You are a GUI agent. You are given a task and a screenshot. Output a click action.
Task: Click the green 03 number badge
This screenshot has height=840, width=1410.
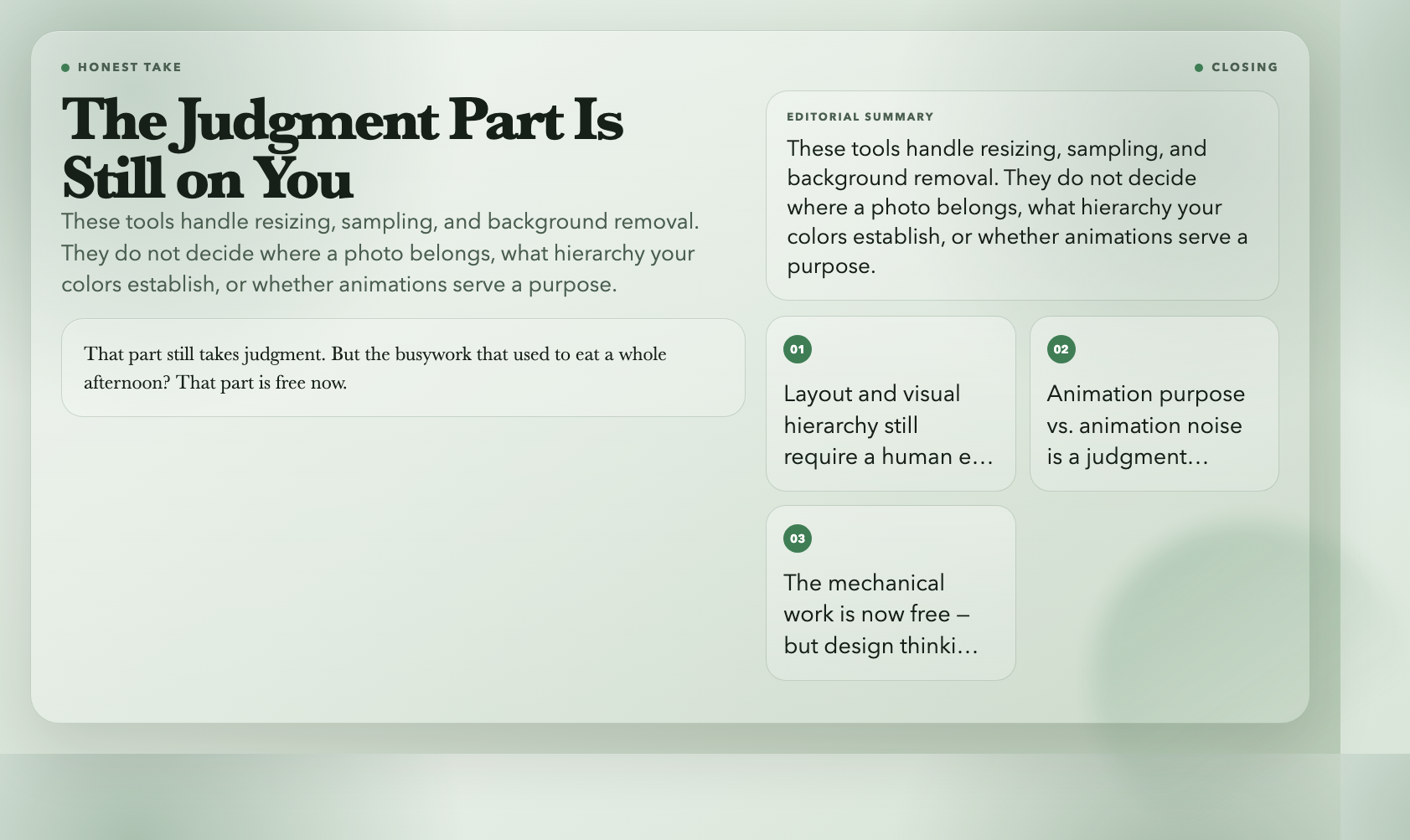point(798,539)
